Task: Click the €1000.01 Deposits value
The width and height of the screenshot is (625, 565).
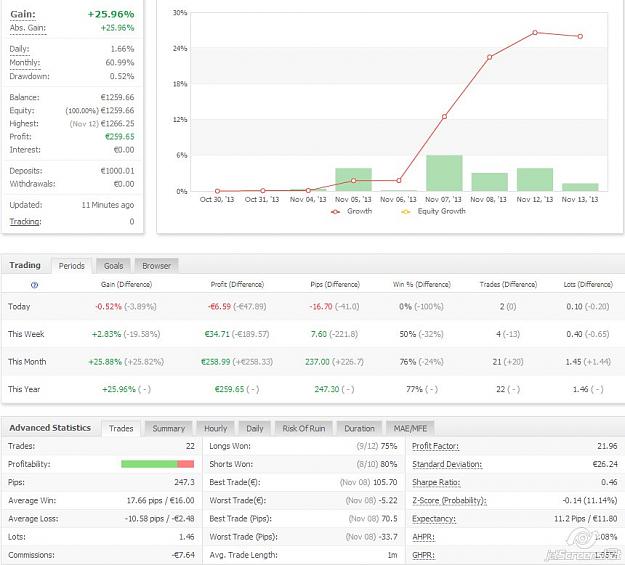Action: click(117, 171)
